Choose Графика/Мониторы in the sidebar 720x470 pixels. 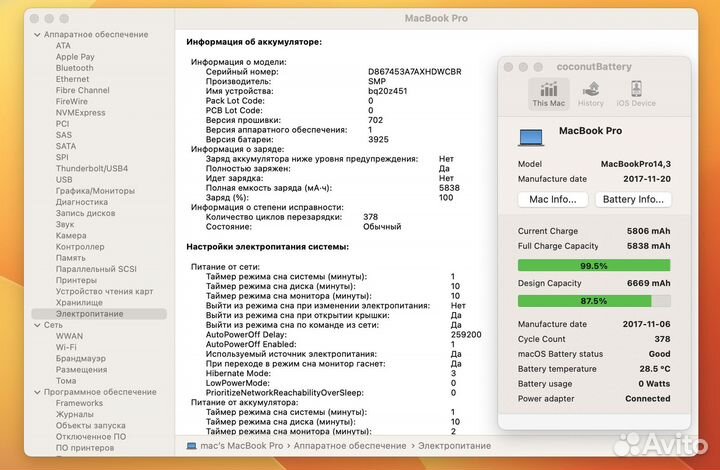click(95, 190)
